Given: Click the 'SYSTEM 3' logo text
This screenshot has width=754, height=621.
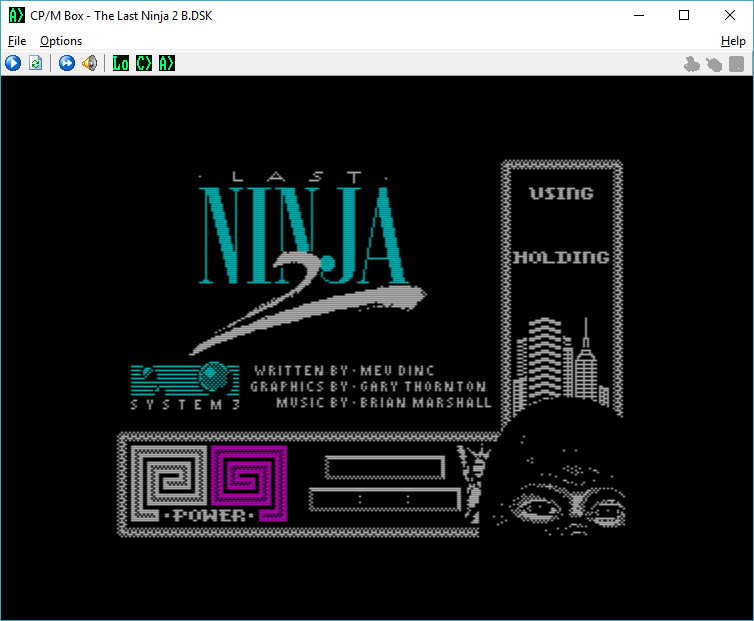Looking at the screenshot, I should [x=185, y=405].
